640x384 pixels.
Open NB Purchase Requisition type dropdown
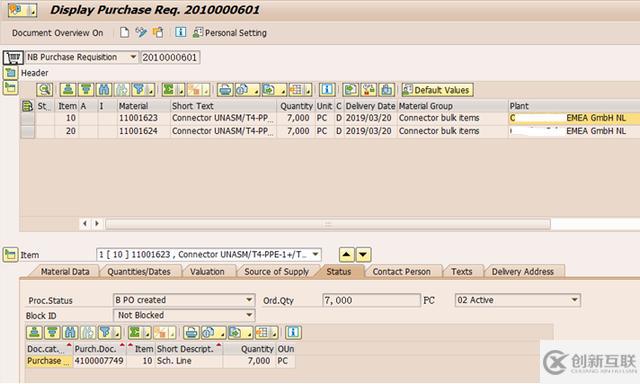point(133,57)
